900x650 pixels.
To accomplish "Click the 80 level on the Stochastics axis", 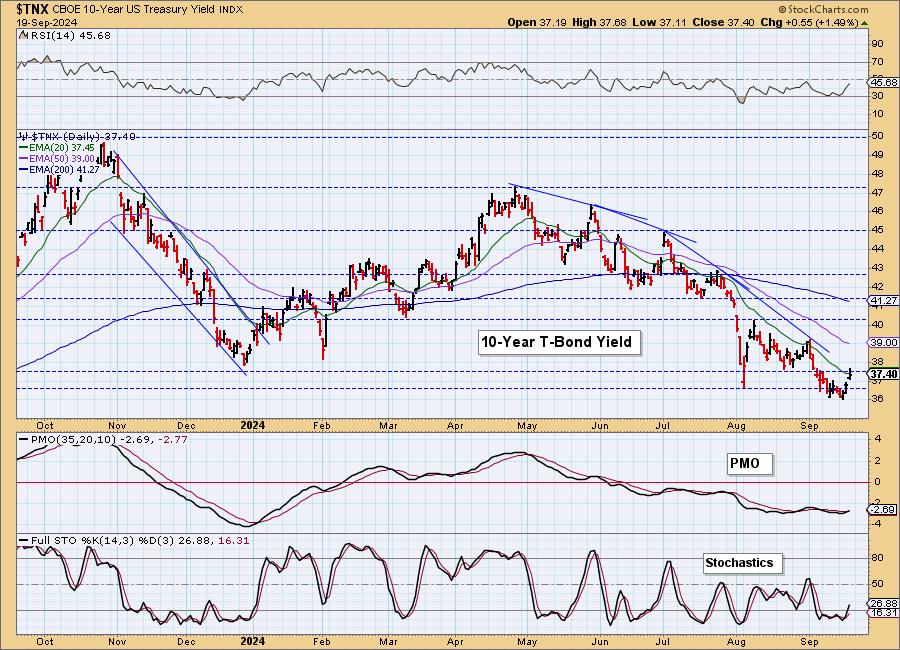I will (878, 558).
